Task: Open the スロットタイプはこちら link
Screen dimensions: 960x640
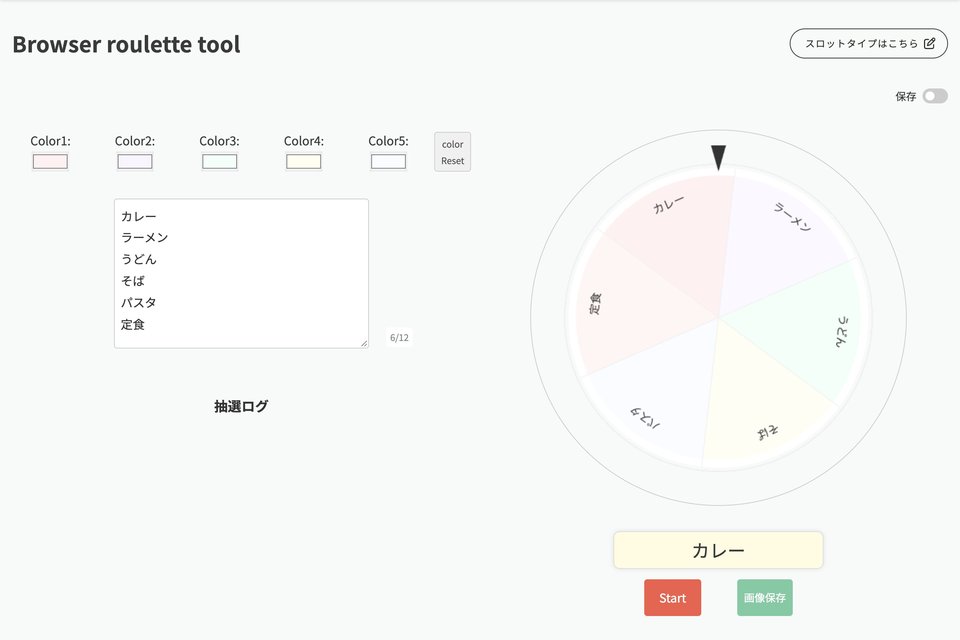Action: click(x=868, y=43)
